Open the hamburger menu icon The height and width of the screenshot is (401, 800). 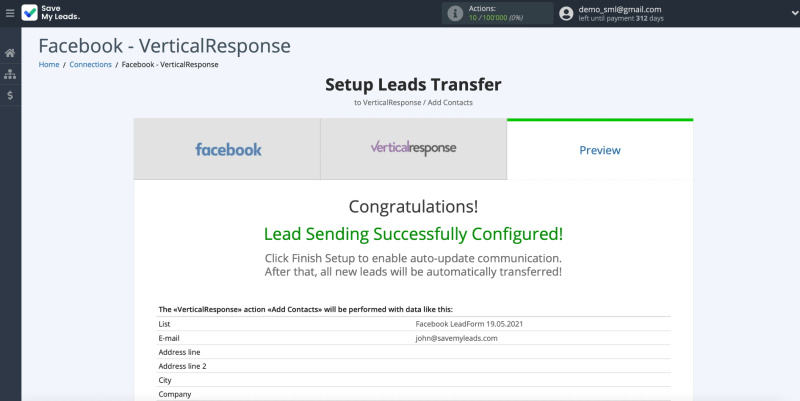point(10,13)
